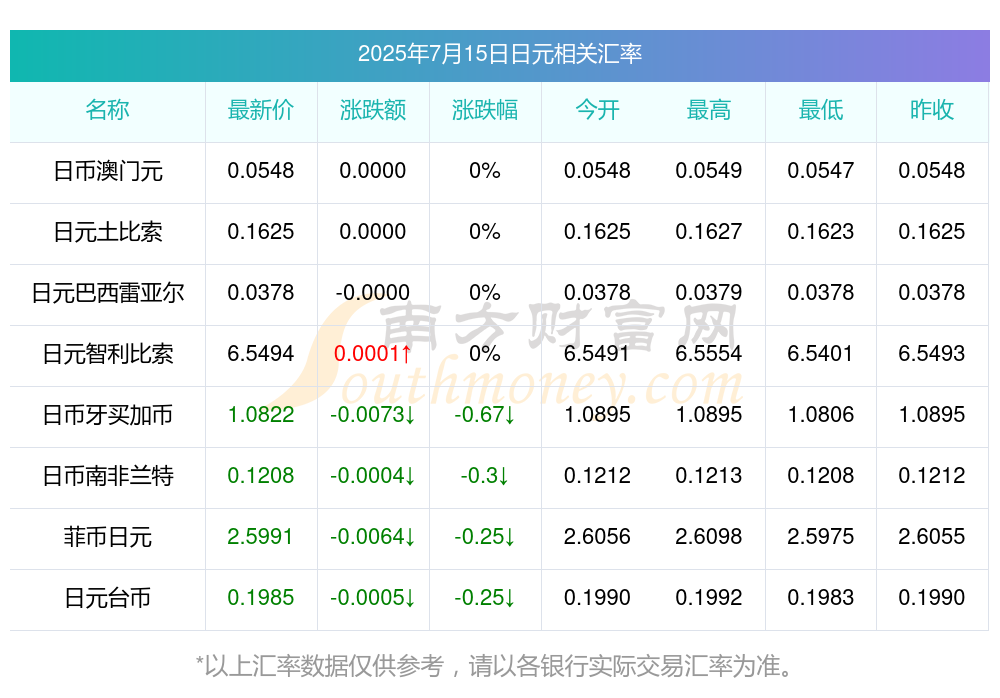Click the 名称 column header
Image resolution: width=1000 pixels, height=698 pixels.
tap(107, 110)
